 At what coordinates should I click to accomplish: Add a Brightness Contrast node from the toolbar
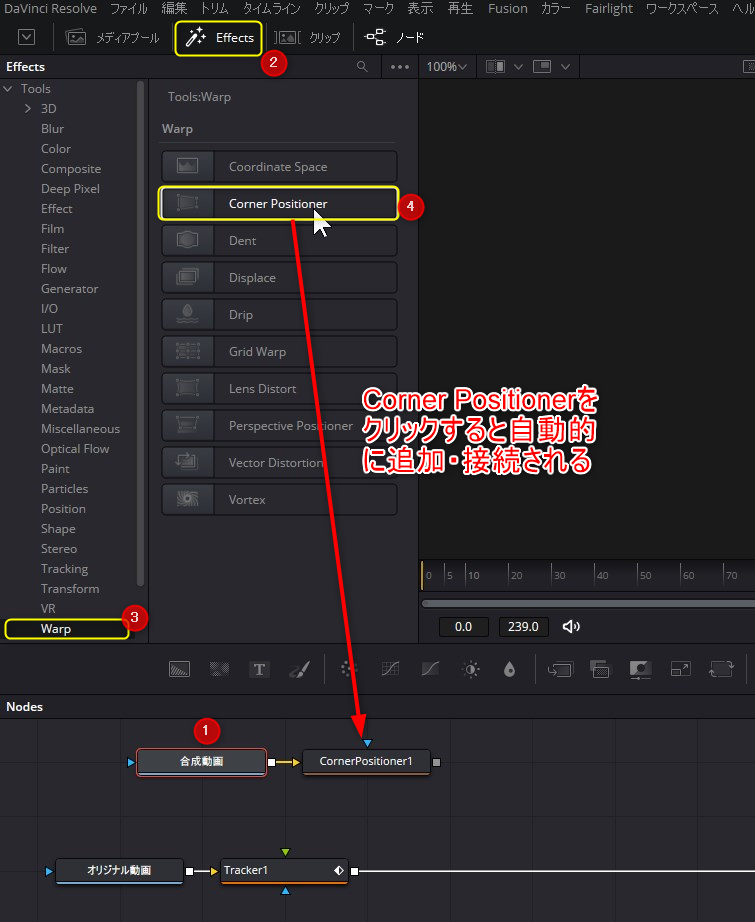(470, 669)
